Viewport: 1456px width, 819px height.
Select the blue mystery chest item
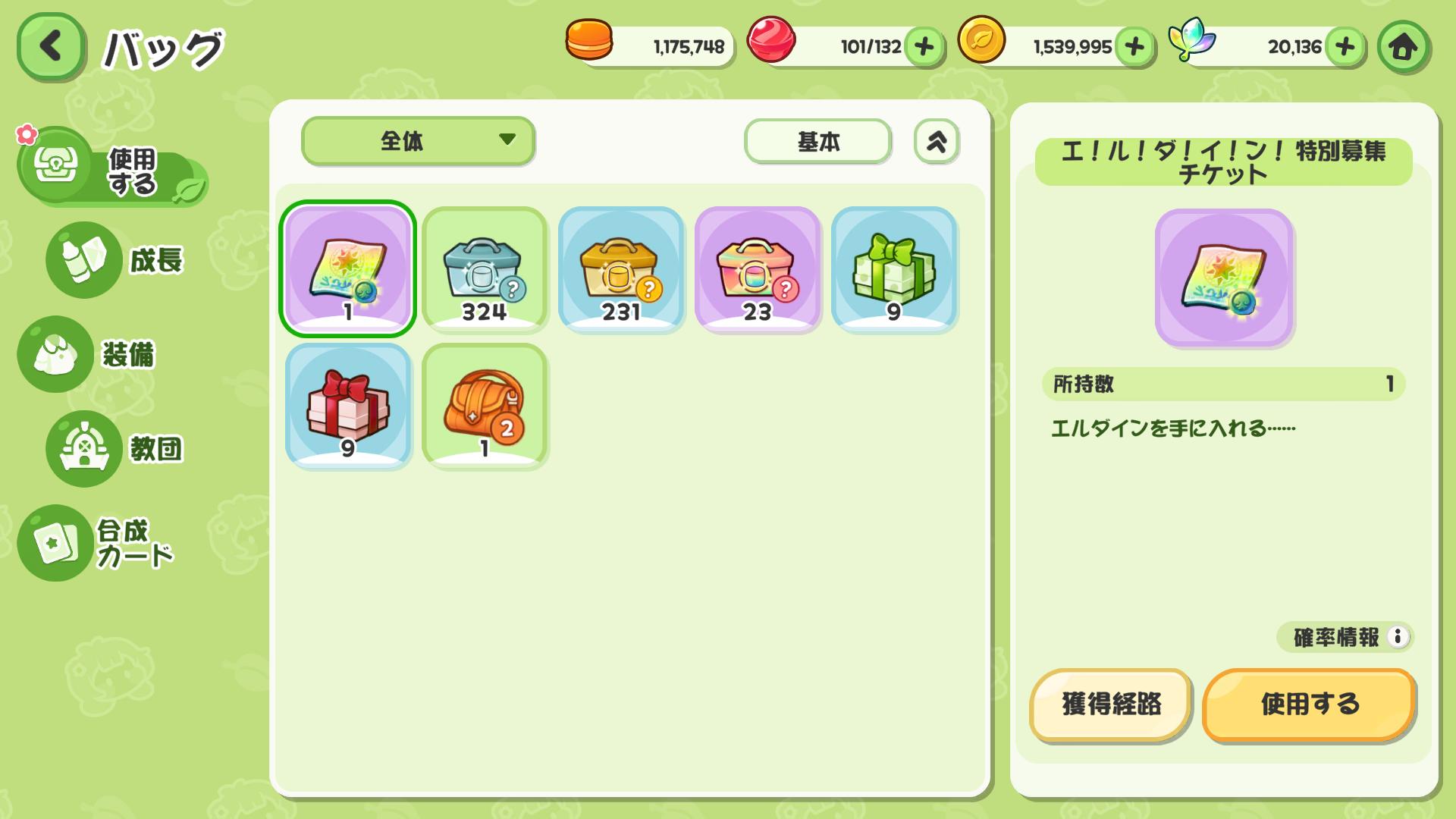click(485, 268)
